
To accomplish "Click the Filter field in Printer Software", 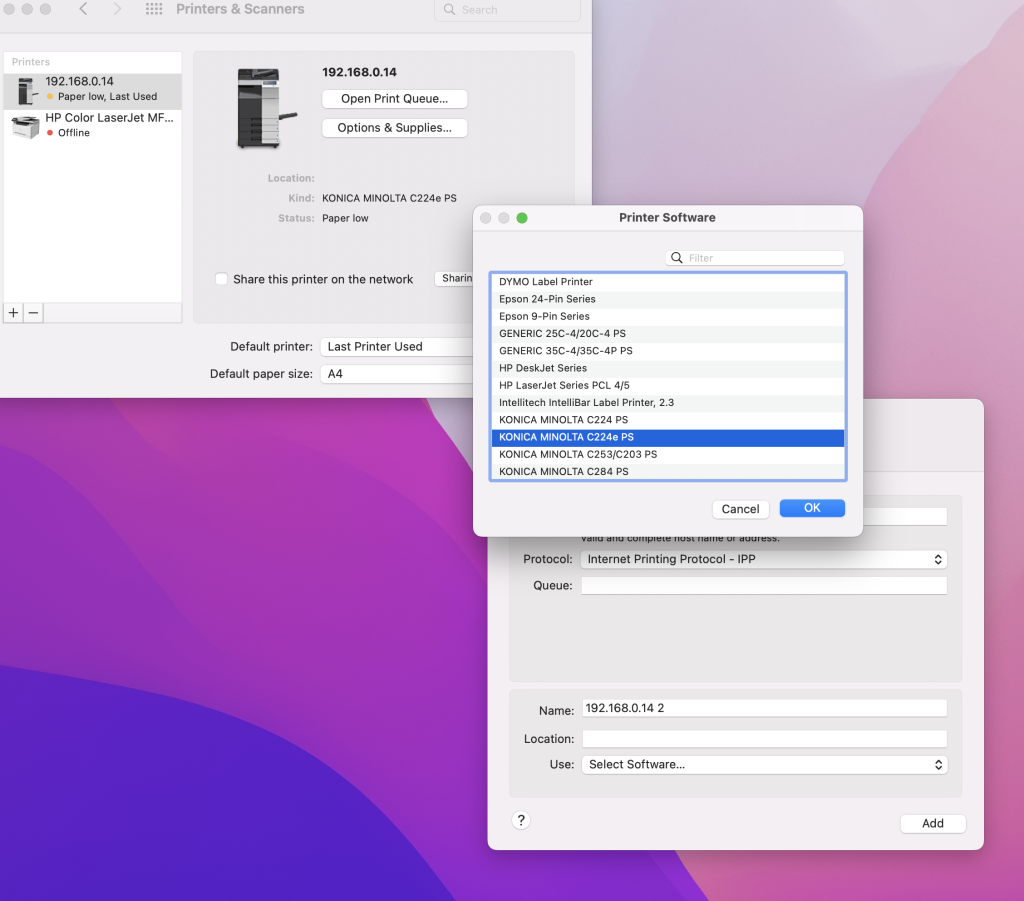I will click(755, 258).
